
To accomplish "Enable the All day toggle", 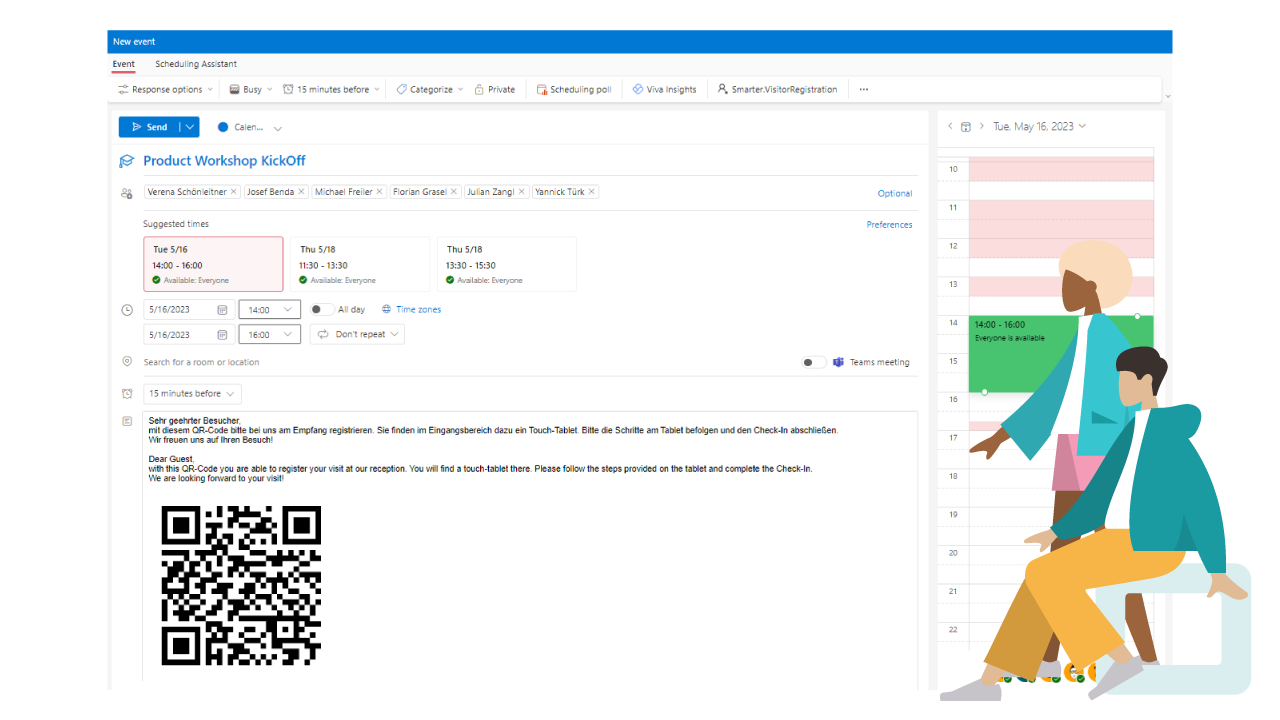I will [x=320, y=309].
